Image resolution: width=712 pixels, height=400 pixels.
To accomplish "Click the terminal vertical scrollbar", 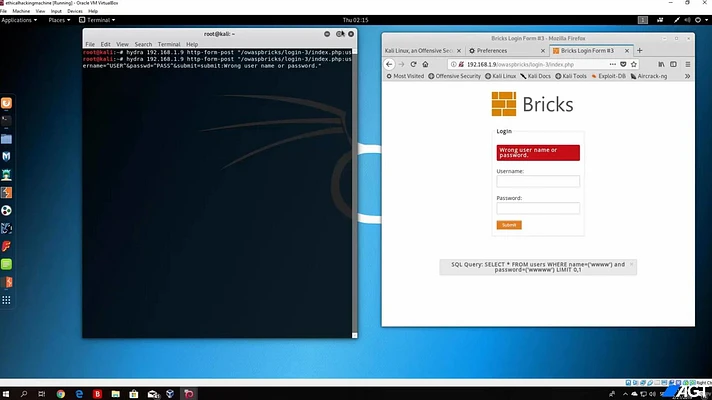I will pyautogui.click(x=355, y=193).
